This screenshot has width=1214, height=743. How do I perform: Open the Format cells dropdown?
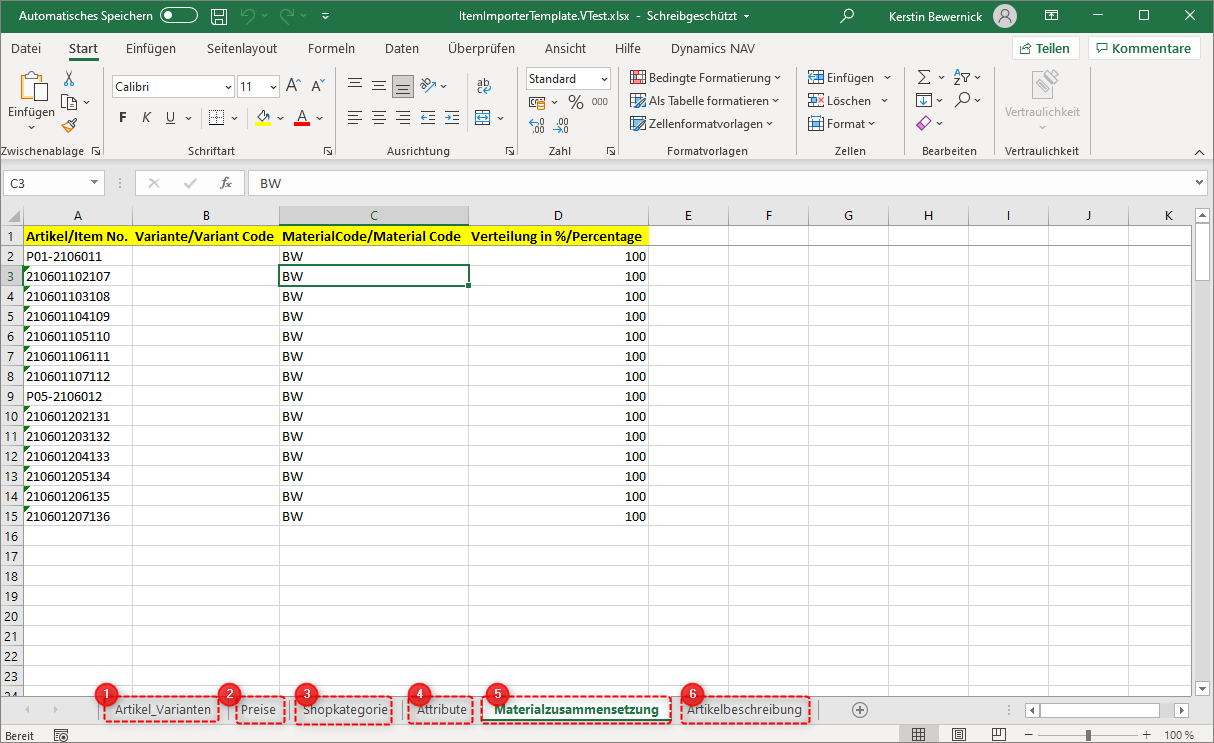841,123
